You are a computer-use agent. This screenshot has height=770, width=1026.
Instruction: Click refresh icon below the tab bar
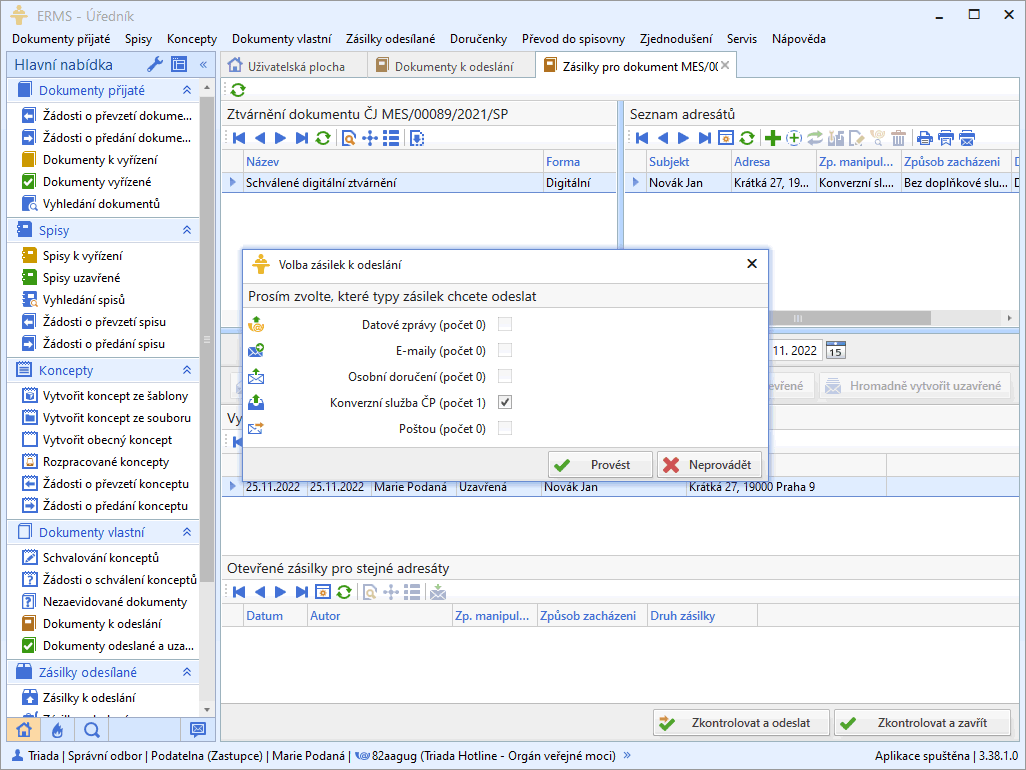point(238,90)
